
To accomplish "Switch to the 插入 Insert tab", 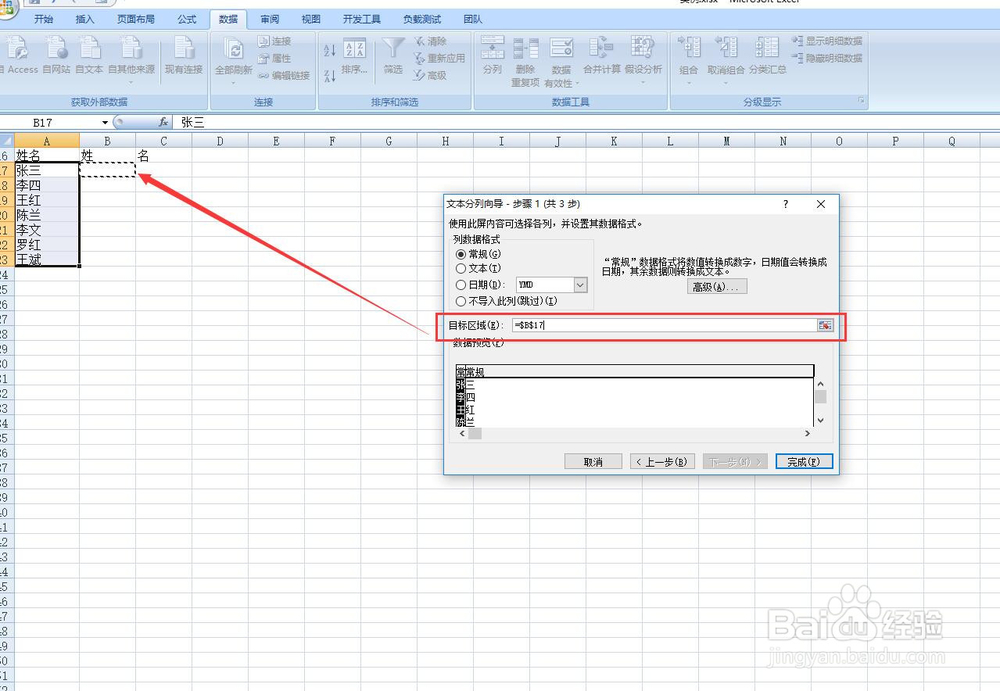I will click(x=85, y=19).
